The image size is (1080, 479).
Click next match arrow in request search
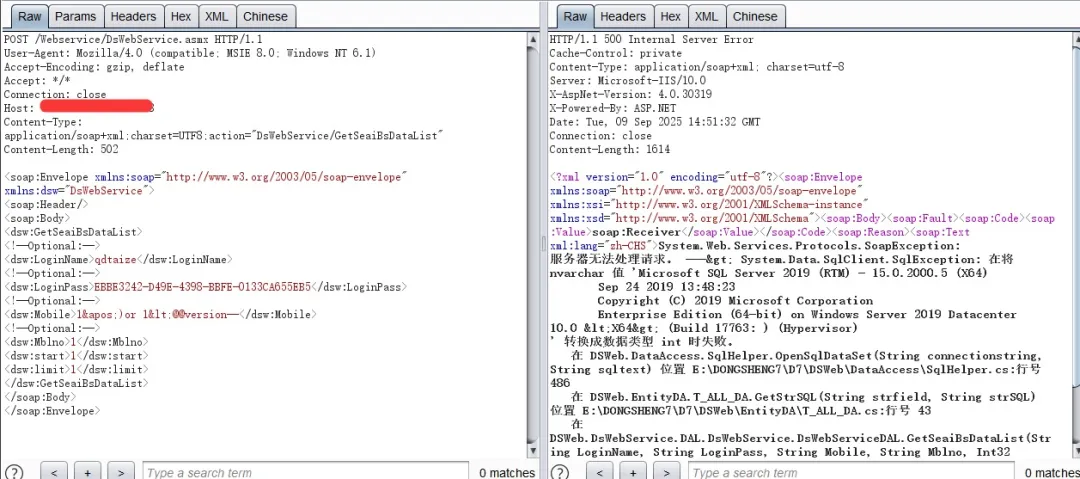[x=121, y=472]
